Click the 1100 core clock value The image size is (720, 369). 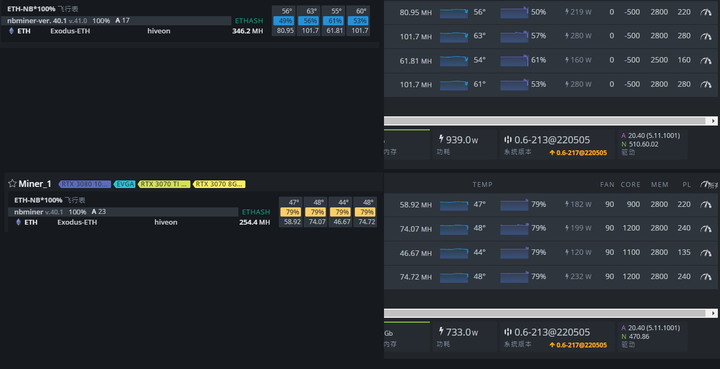[631, 252]
